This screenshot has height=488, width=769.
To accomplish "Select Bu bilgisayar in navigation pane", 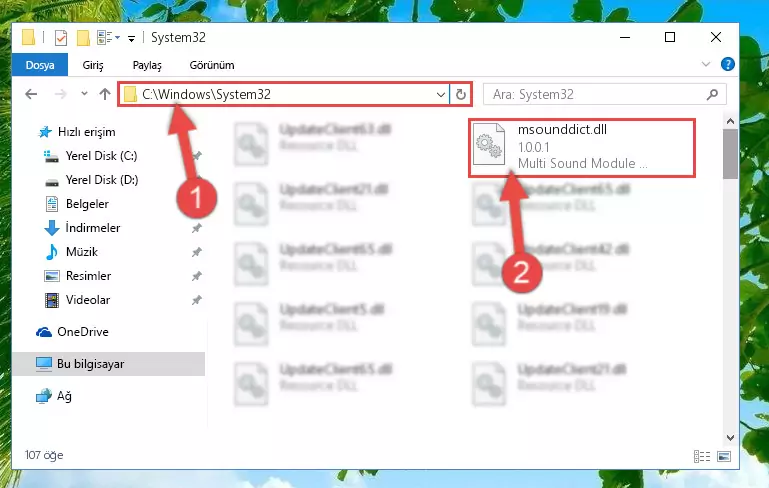I will click(x=108, y=364).
